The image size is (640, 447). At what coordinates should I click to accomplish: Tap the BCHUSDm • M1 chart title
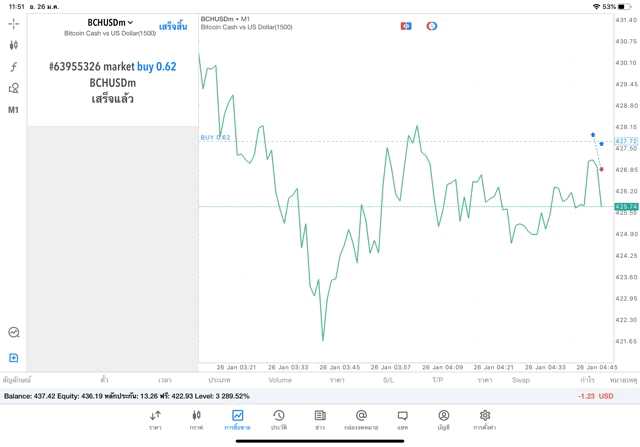(x=225, y=19)
